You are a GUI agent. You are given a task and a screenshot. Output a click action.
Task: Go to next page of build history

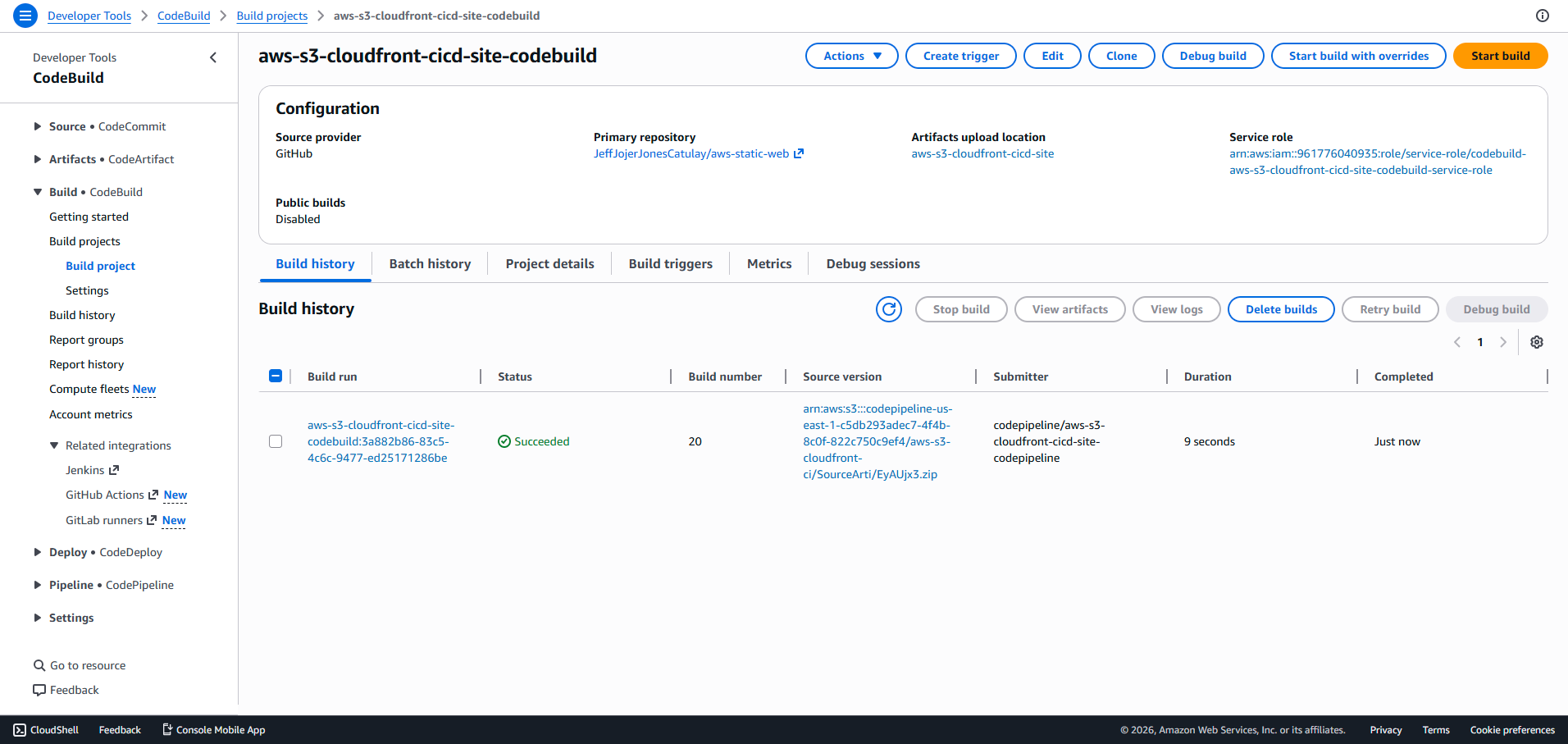(1503, 342)
